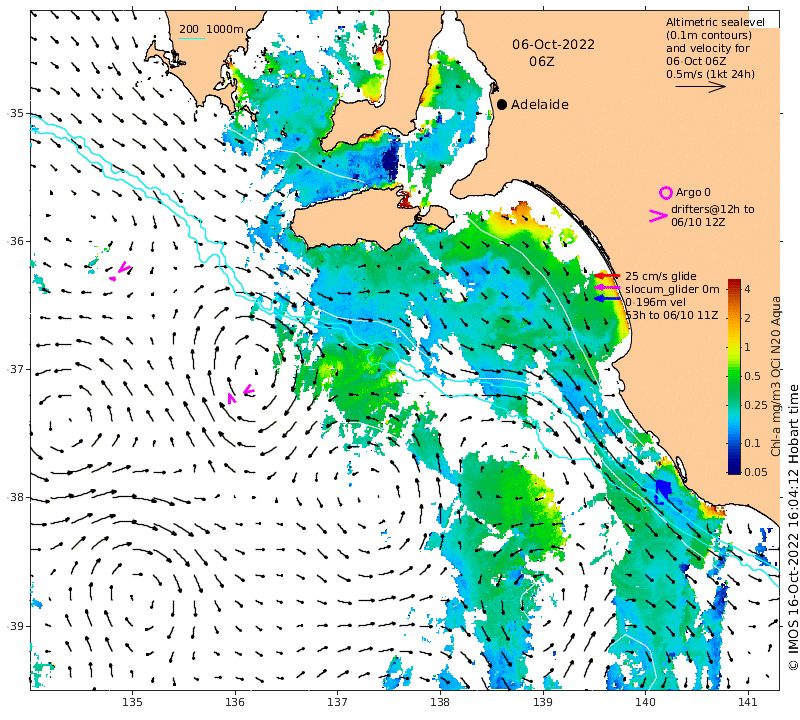This screenshot has width=800, height=720.
Task: Click the longitude tick label 141
Action: point(748,703)
